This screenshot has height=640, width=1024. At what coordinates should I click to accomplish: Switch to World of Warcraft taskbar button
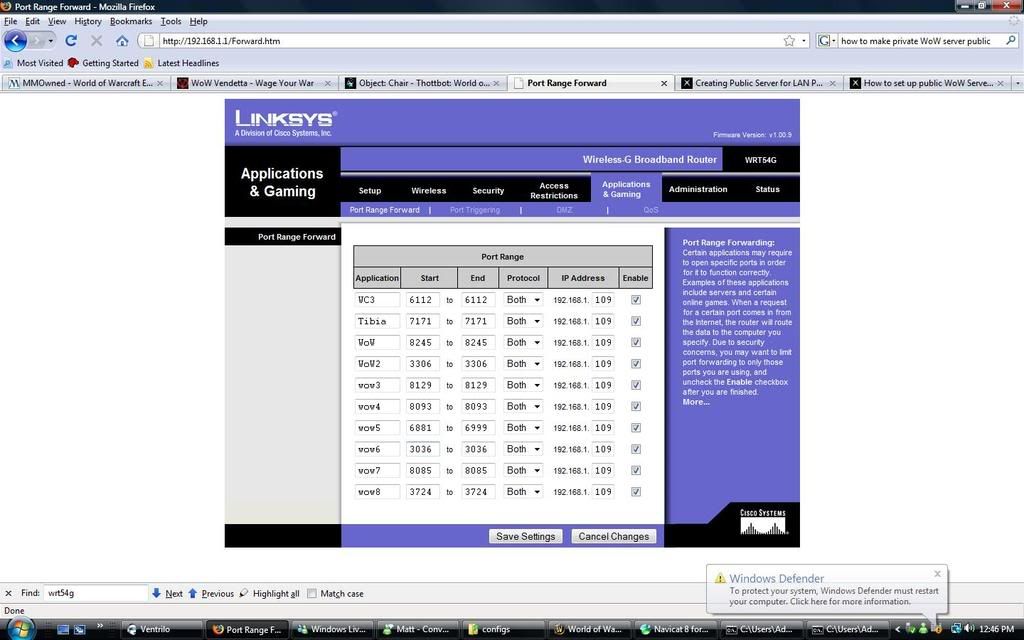(590, 629)
